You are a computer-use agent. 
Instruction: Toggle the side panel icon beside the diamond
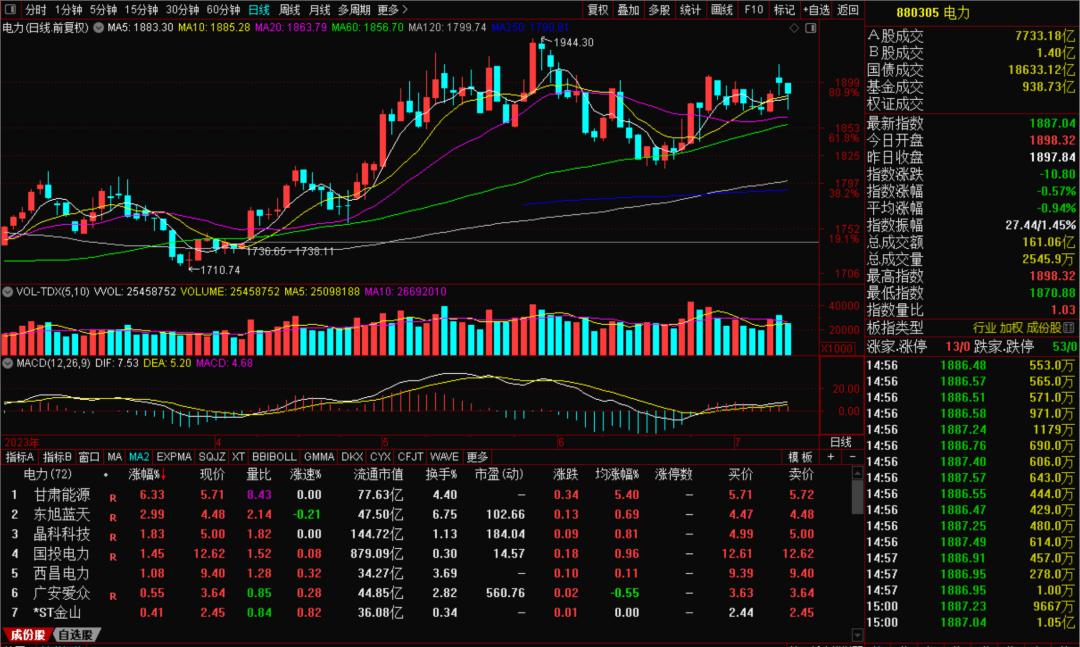[811, 28]
